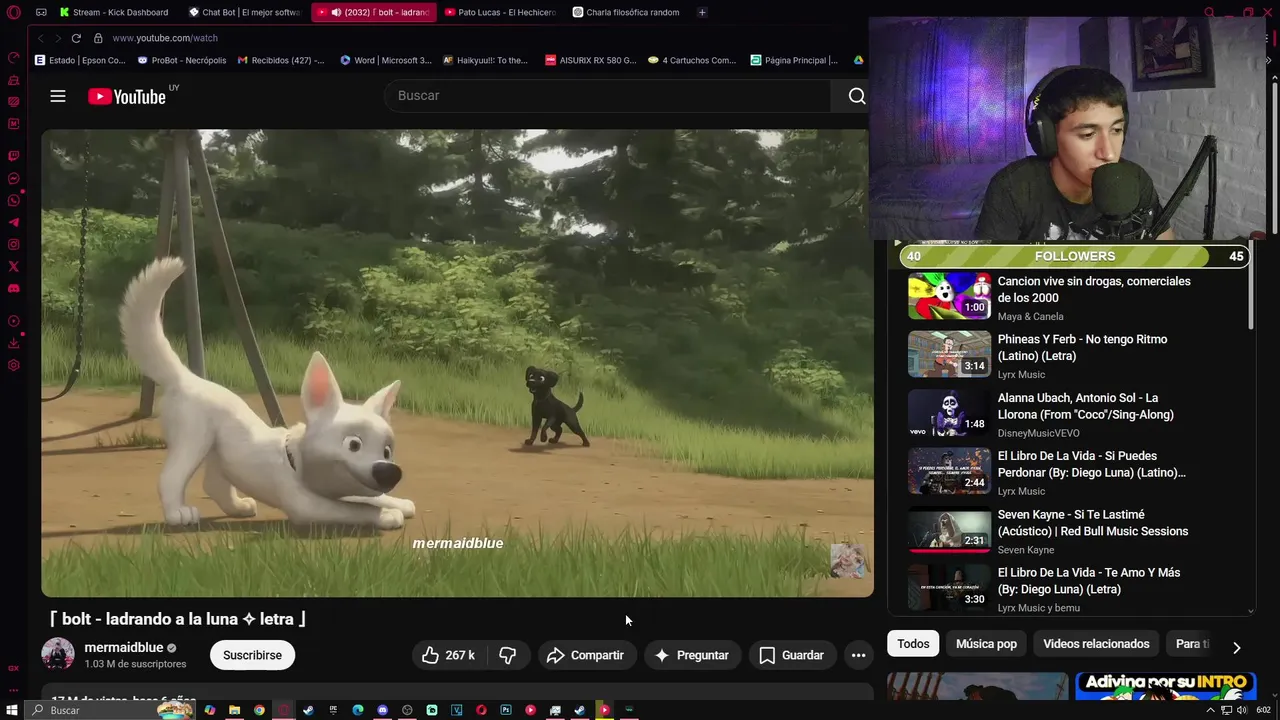Open the sidebar Player icon
Screen dimensions: 1280x720
click(13, 321)
